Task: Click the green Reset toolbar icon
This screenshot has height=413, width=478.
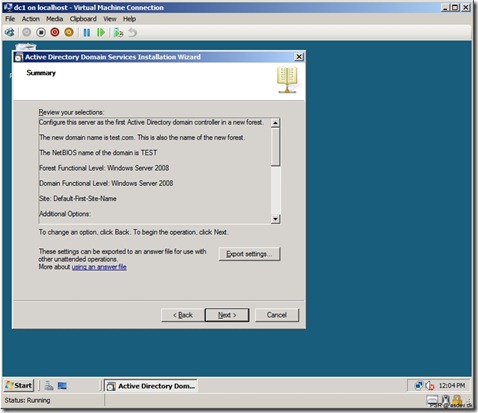Action: (x=101, y=32)
